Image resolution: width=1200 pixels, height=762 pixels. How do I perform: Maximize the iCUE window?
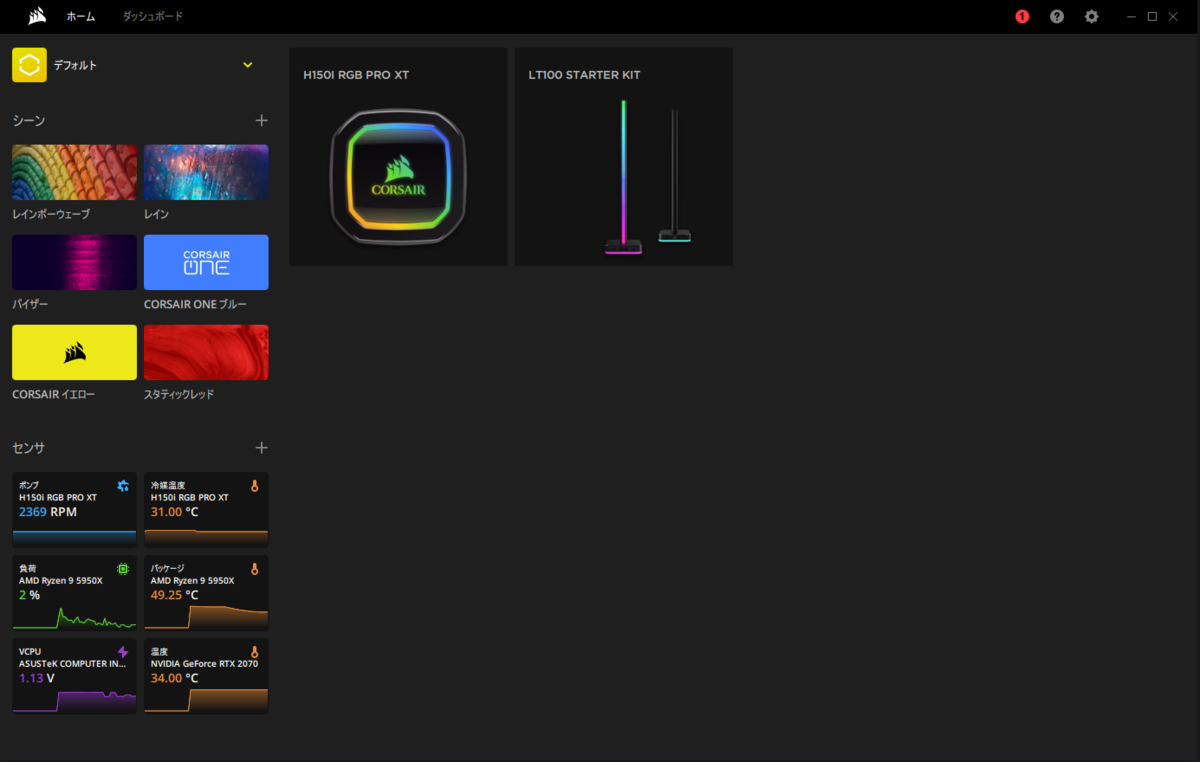1152,17
